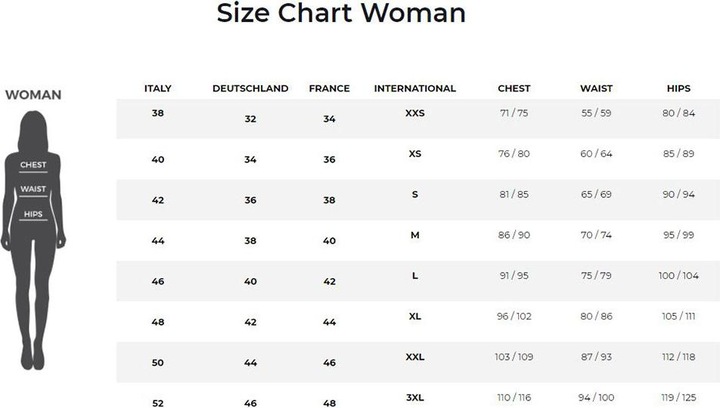Click the WOMAN heading above silhouette

pyautogui.click(x=33, y=95)
